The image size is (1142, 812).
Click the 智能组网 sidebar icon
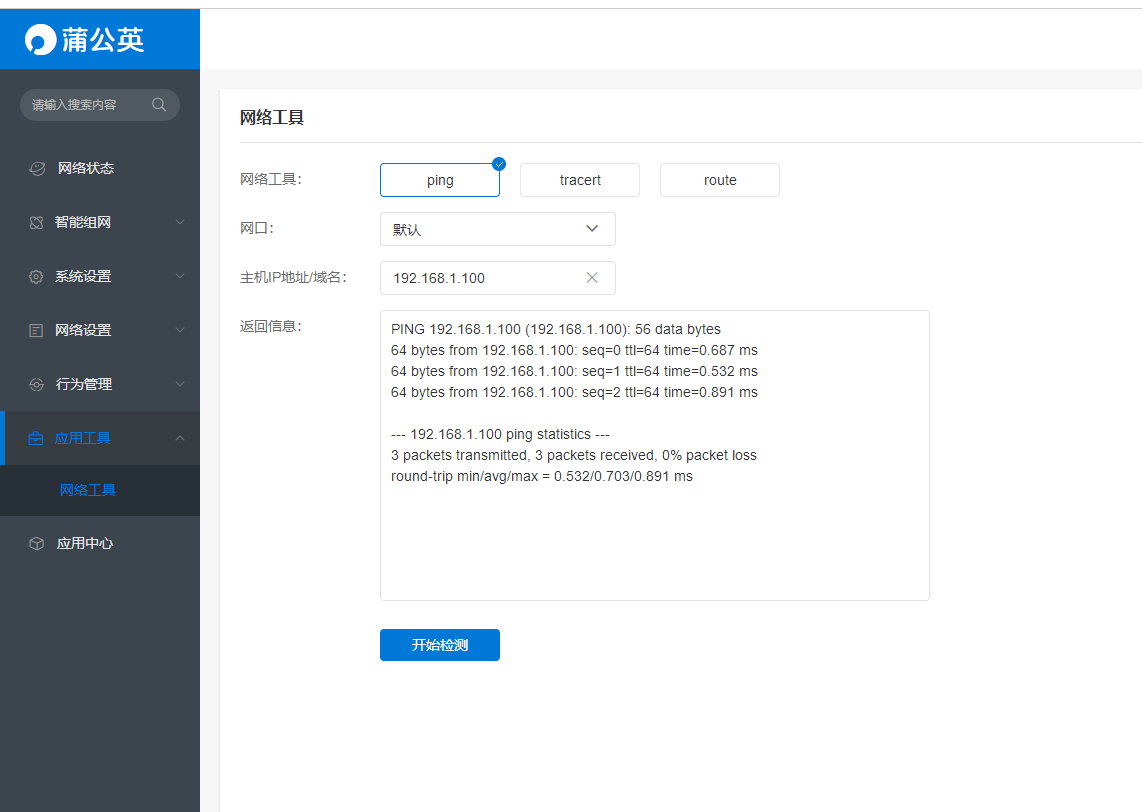(36, 222)
